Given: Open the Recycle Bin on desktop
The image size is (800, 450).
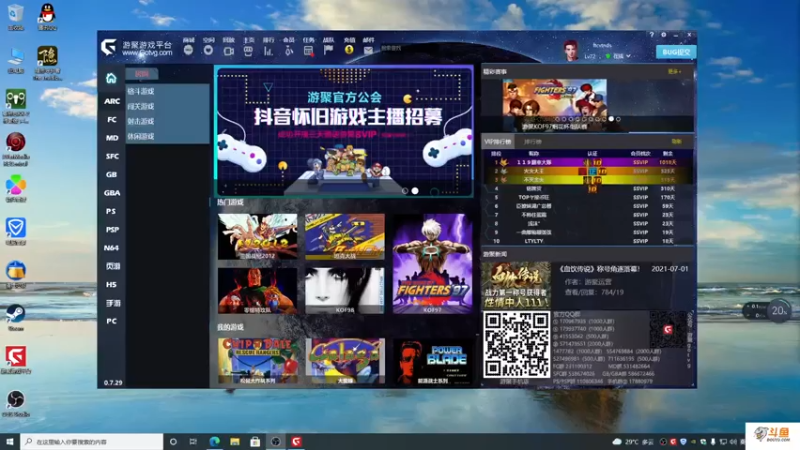Looking at the screenshot, I should [15, 13].
